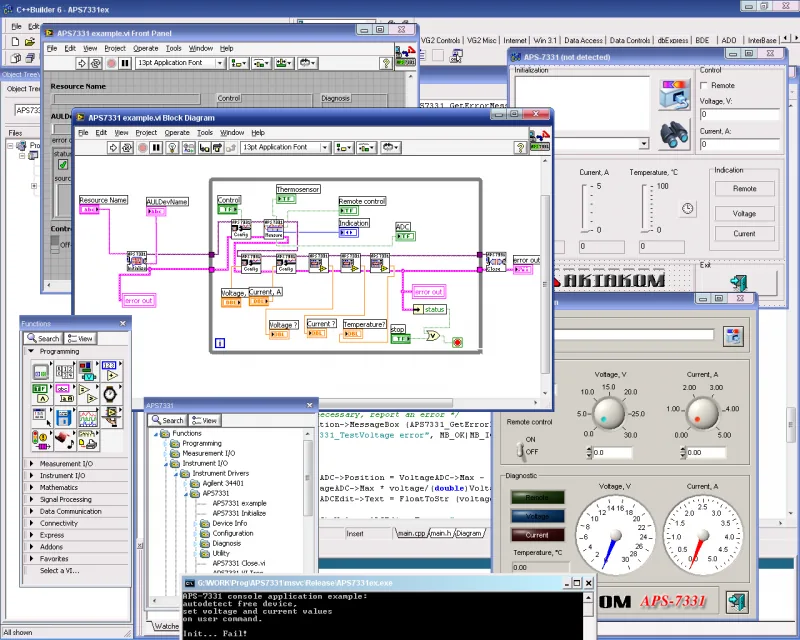Click Remote button in Indication group
Image resolution: width=800 pixels, height=640 pixels.
[744, 189]
